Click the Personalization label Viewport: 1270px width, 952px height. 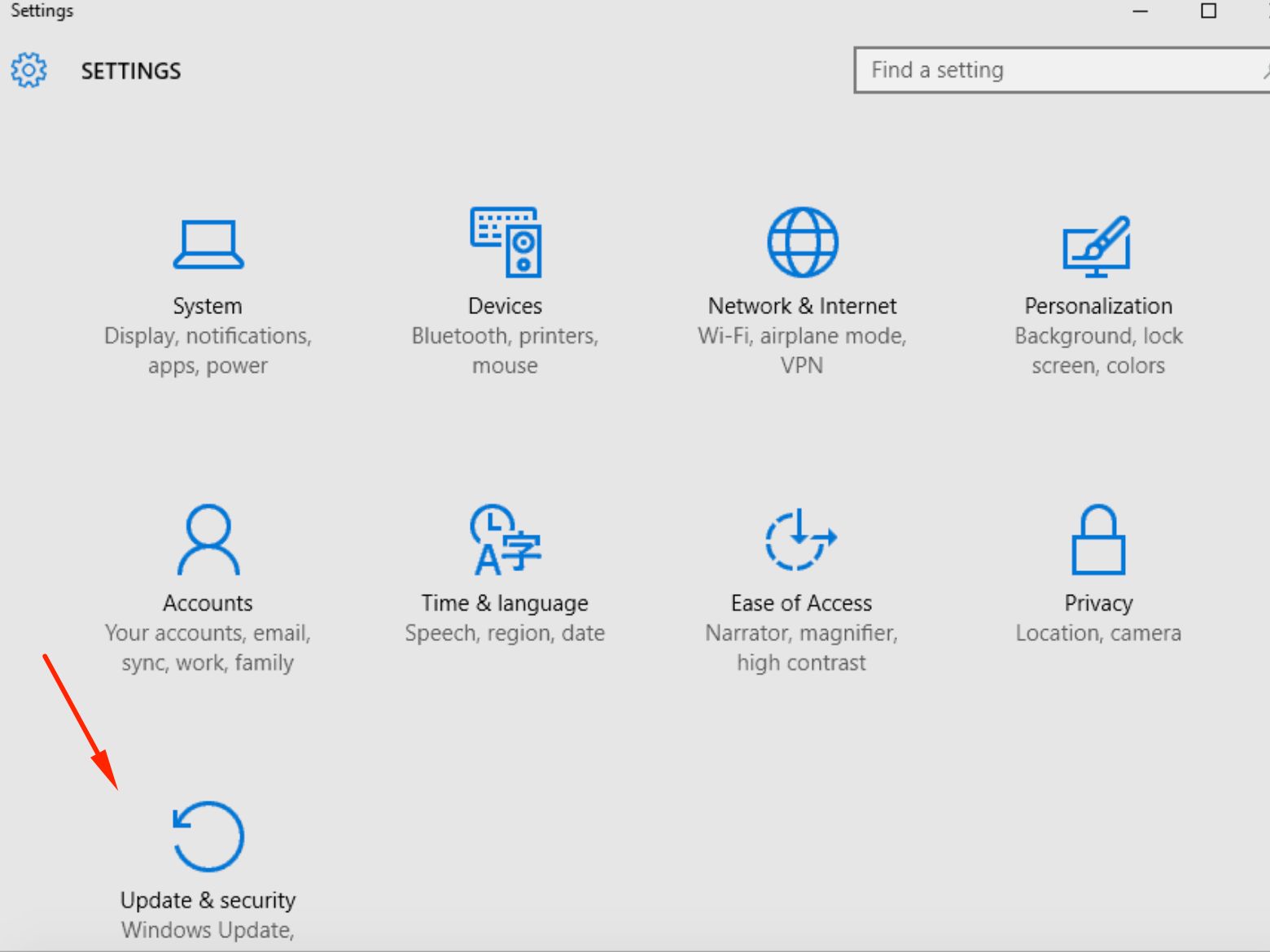point(1098,306)
